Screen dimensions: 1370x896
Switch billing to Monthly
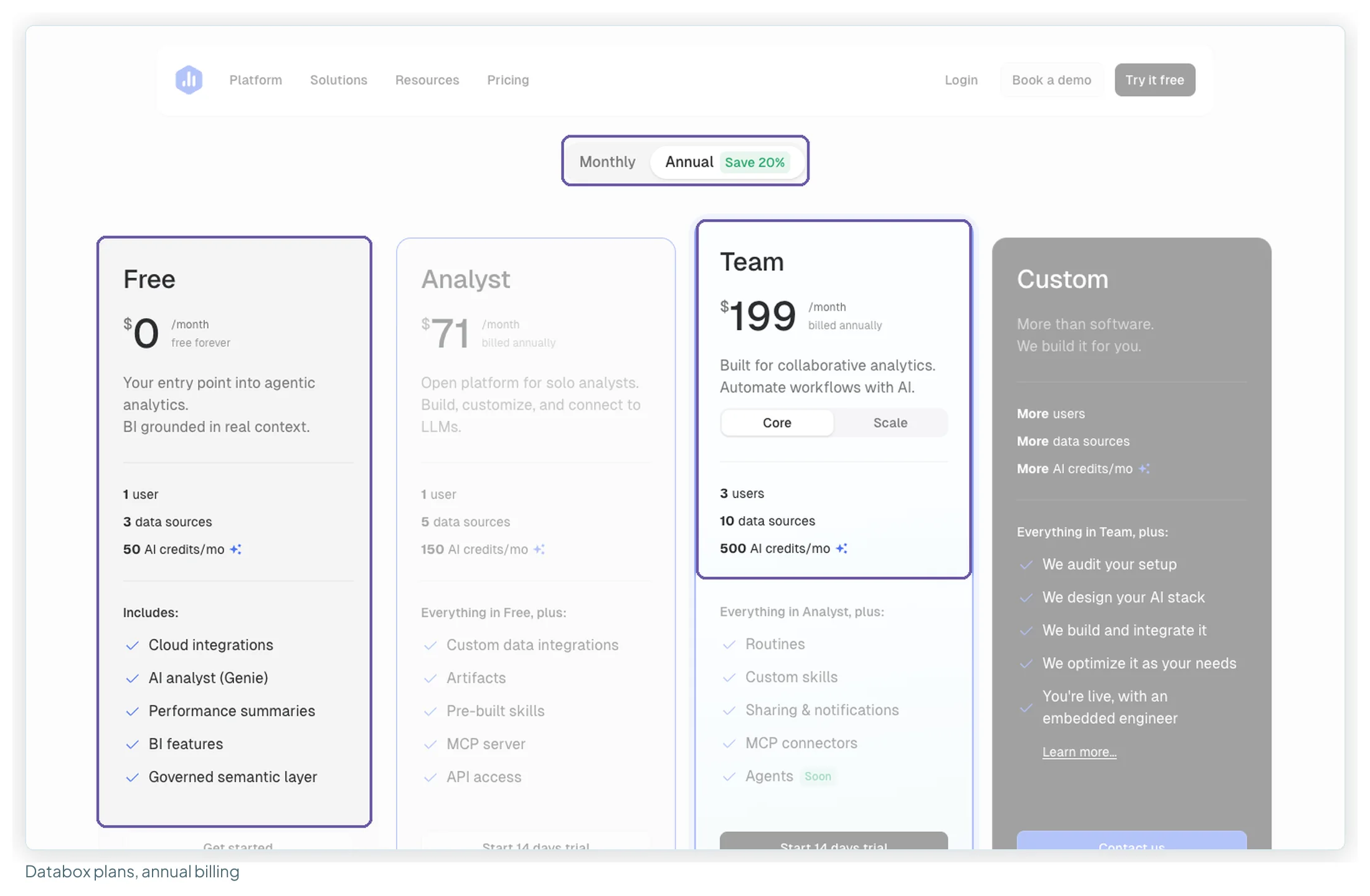tap(607, 161)
